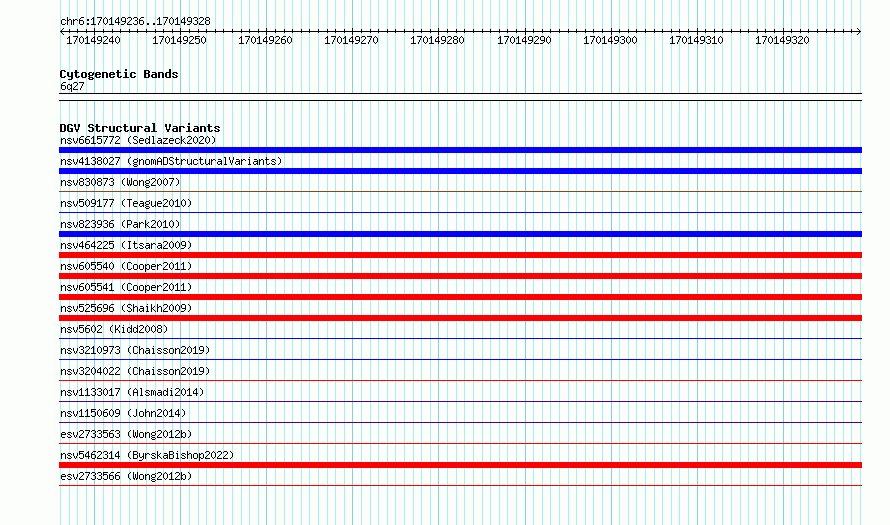
Task: Click the DGV Structural Variants track title
Action: click(x=140, y=128)
